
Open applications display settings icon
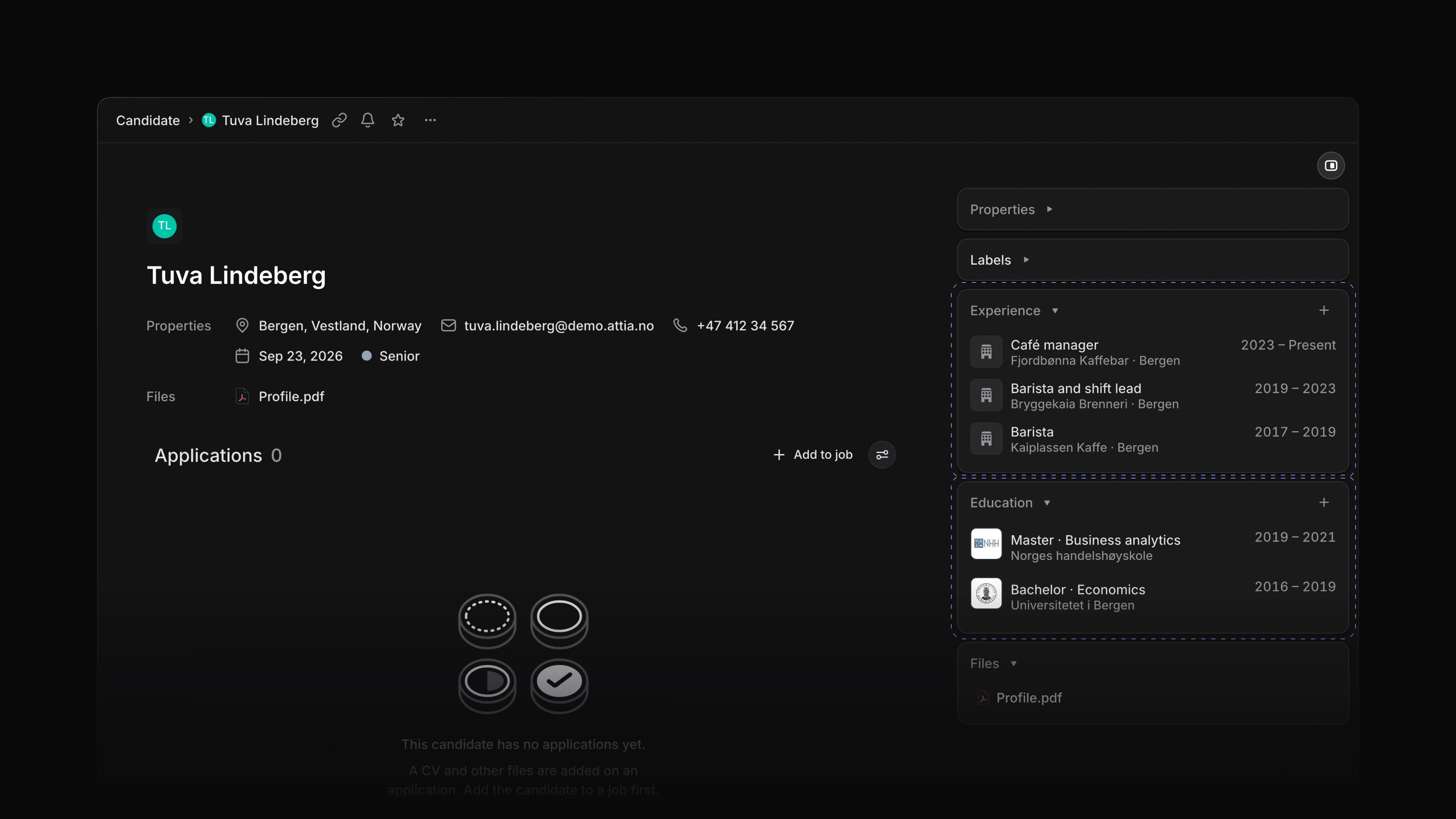pos(882,455)
